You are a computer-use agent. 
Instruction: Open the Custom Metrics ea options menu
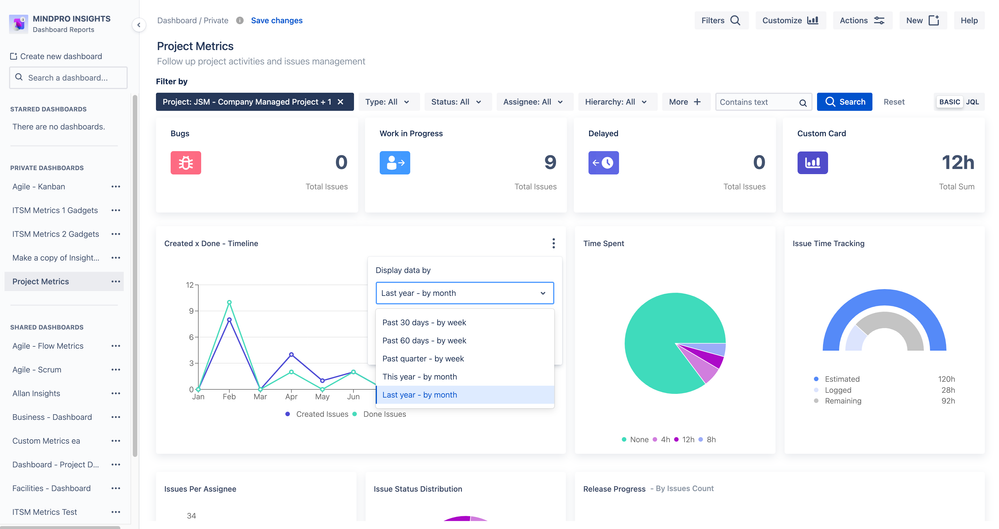(115, 441)
